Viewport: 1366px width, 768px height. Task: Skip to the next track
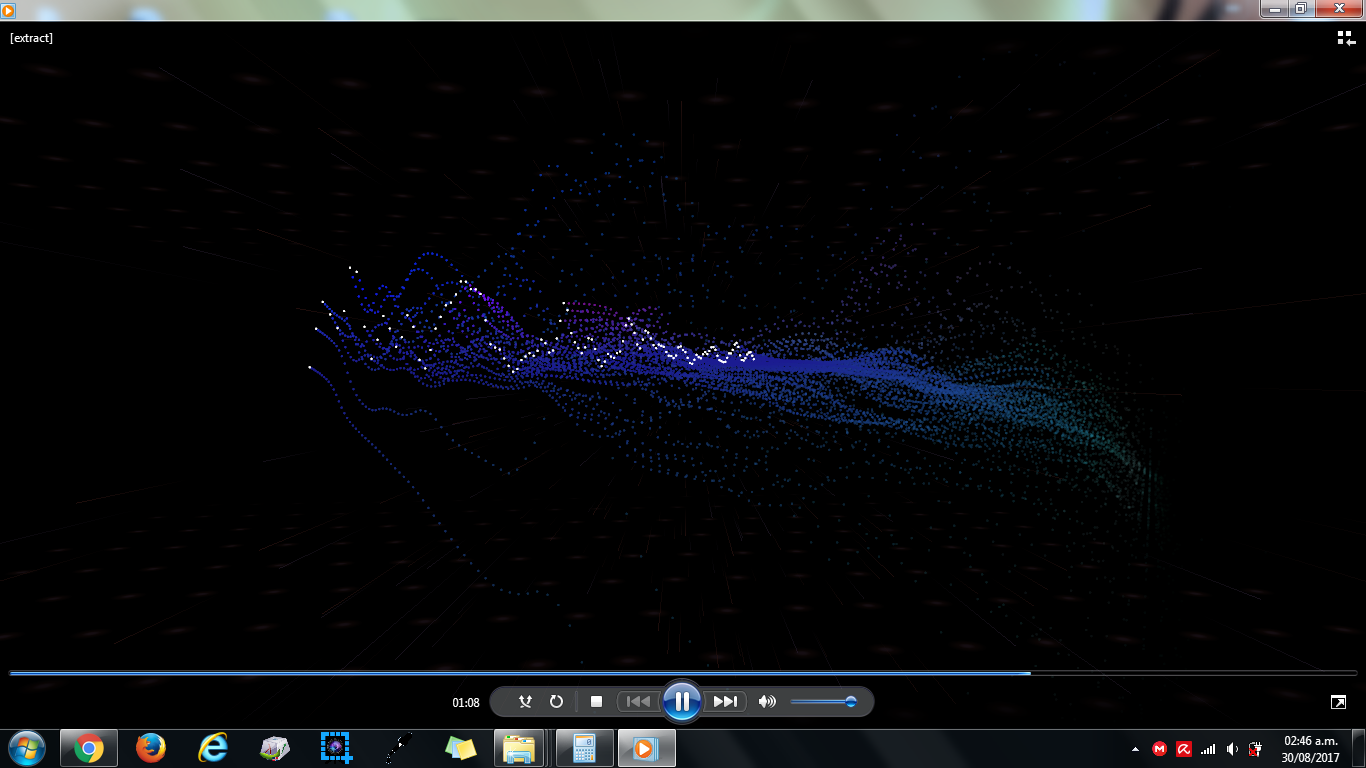click(x=726, y=702)
